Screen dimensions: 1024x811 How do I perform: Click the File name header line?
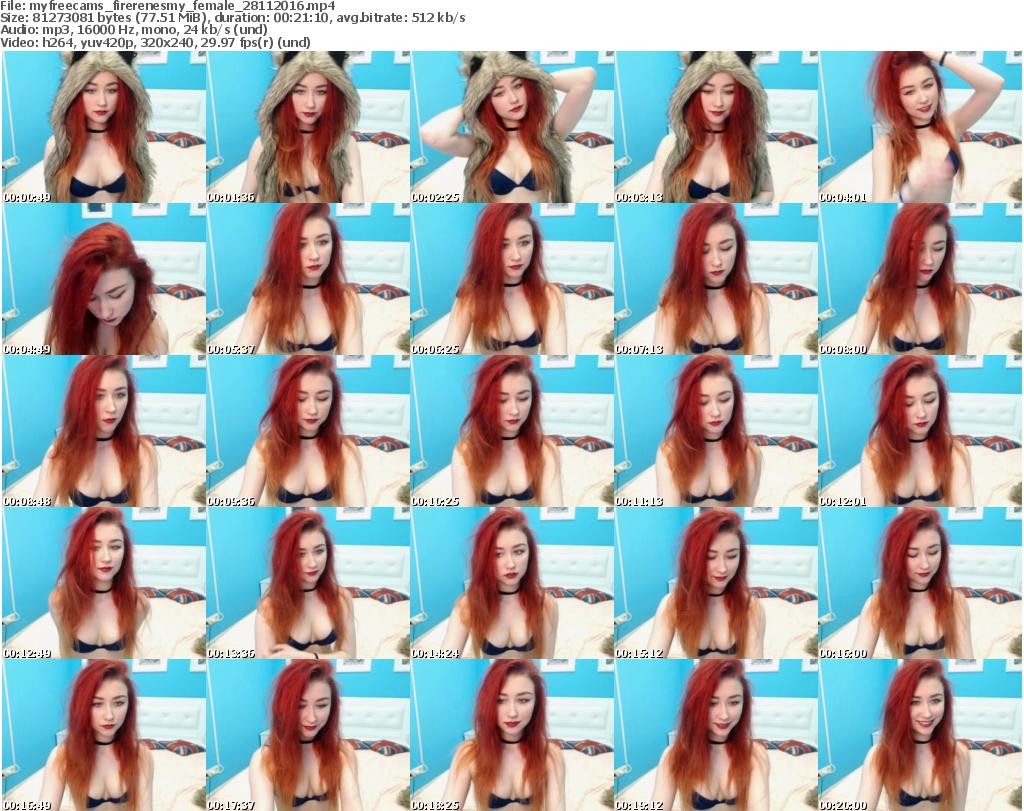click(168, 6)
